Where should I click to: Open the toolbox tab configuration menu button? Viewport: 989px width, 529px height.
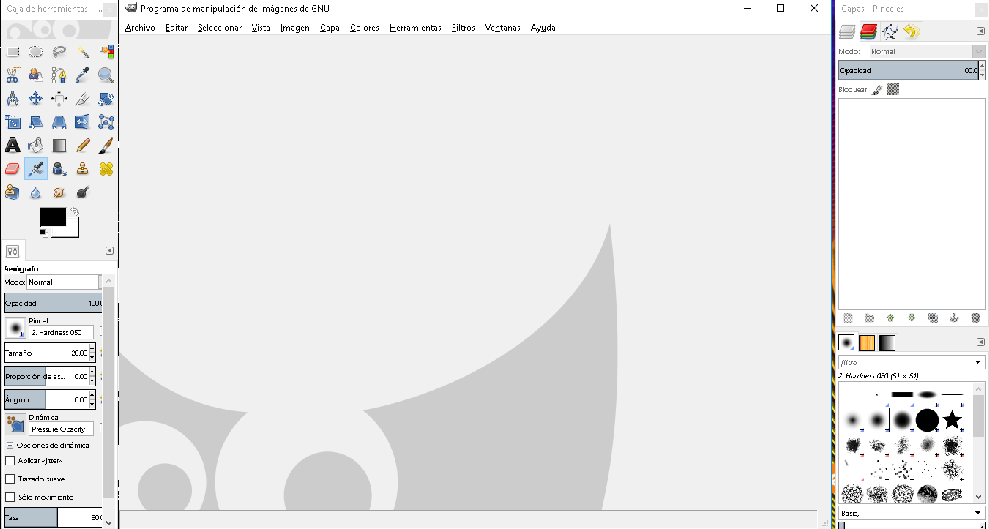(x=109, y=251)
